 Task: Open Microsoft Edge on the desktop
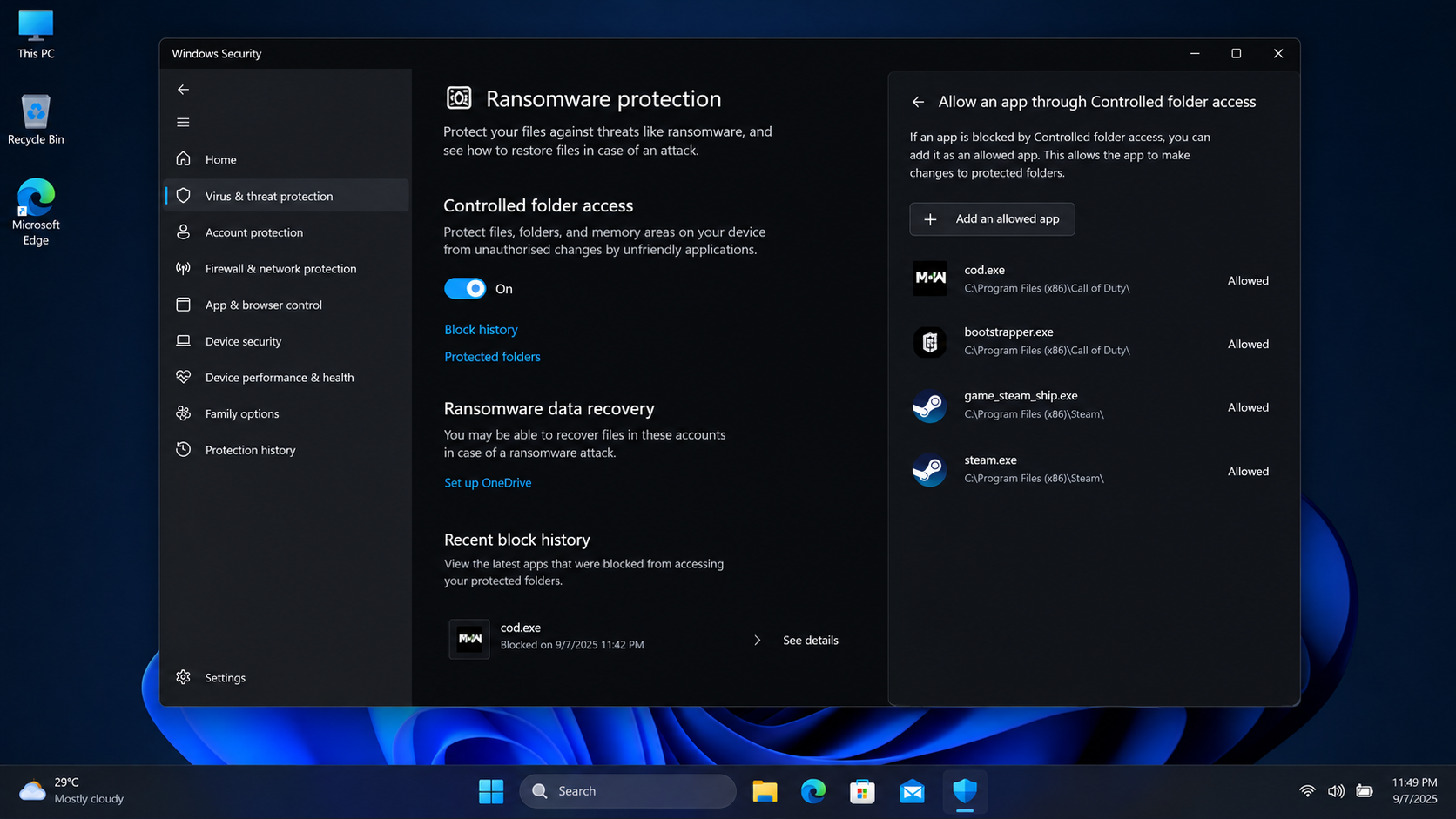pyautogui.click(x=36, y=212)
